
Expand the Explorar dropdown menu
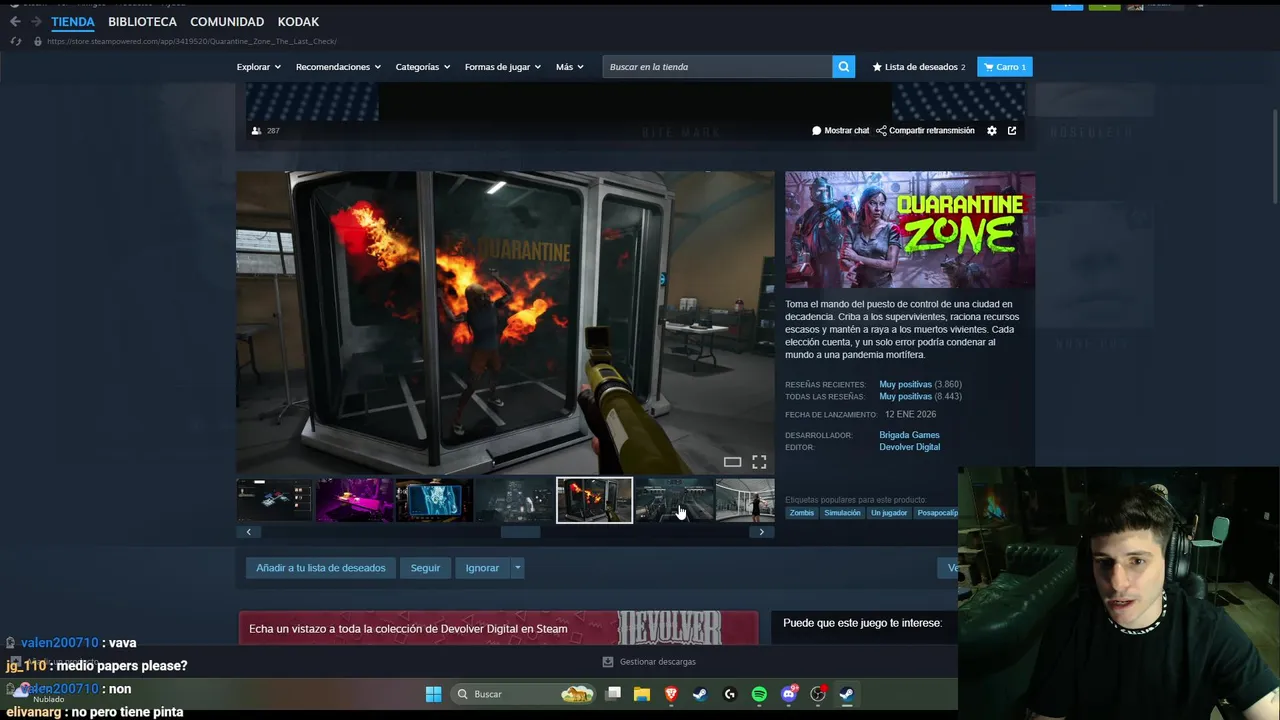click(x=259, y=67)
